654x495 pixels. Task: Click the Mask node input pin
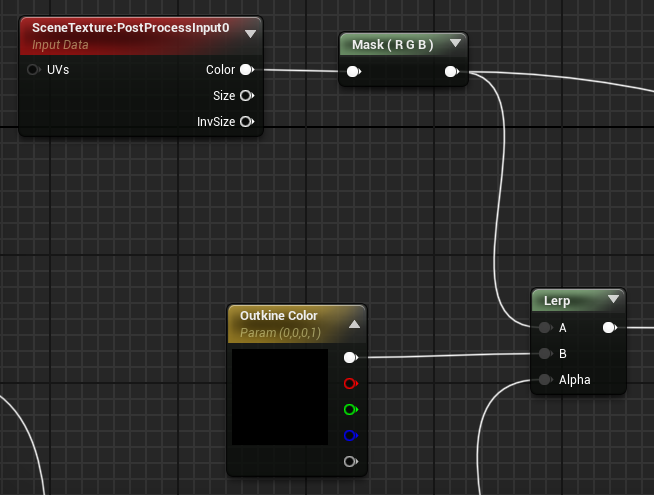coord(353,72)
